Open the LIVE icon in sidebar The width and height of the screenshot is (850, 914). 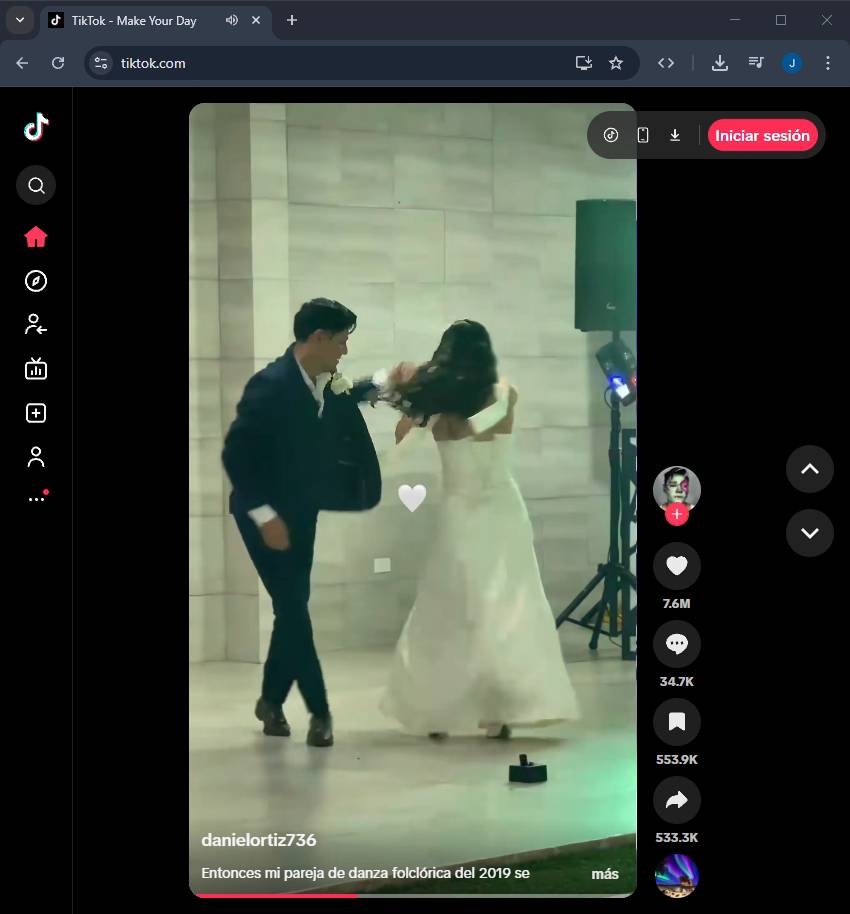click(x=36, y=369)
